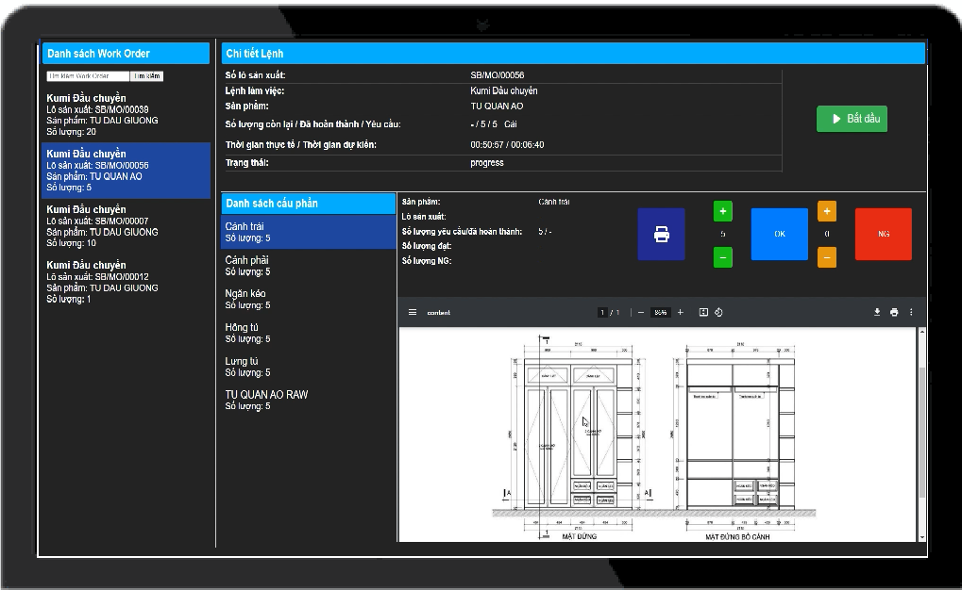
Task: Download the PDF drawing
Action: pos(877,313)
